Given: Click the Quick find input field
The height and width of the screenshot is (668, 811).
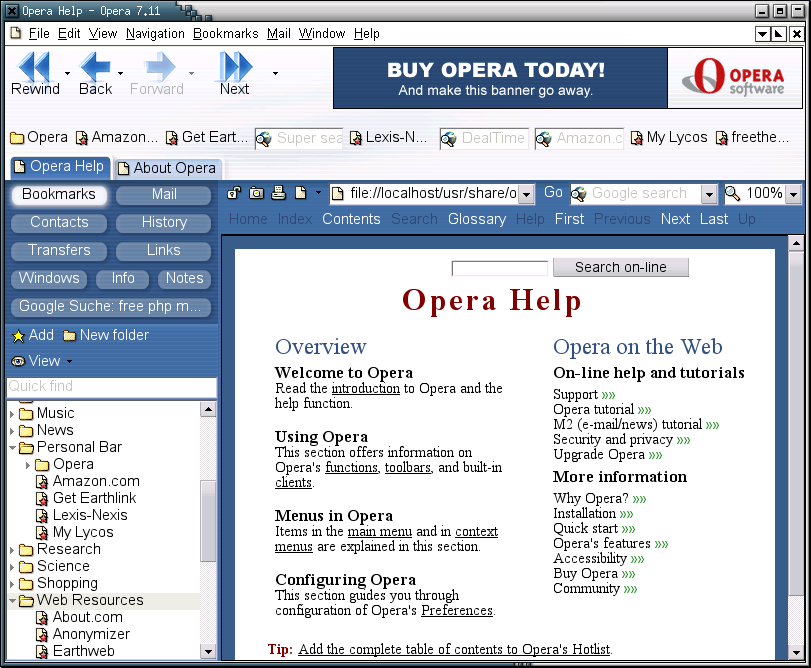Looking at the screenshot, I should click(x=111, y=387).
